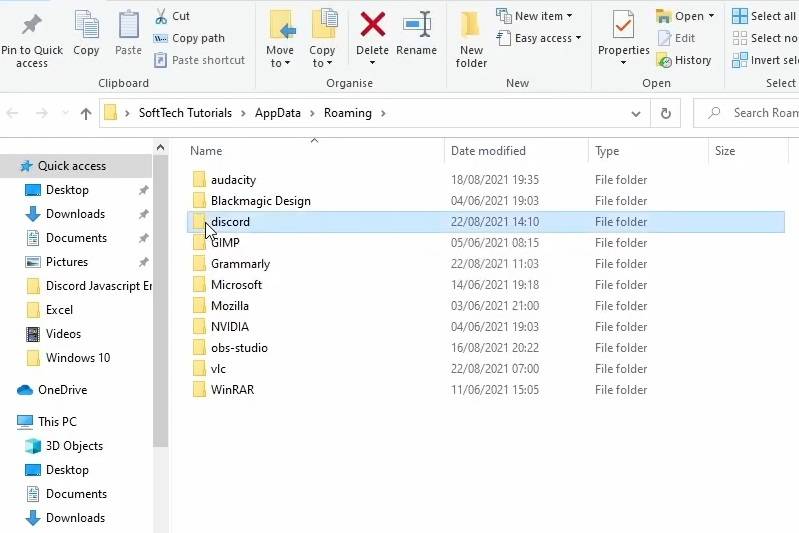Image resolution: width=799 pixels, height=533 pixels.
Task: Click Invert selection icon
Action: (740, 60)
